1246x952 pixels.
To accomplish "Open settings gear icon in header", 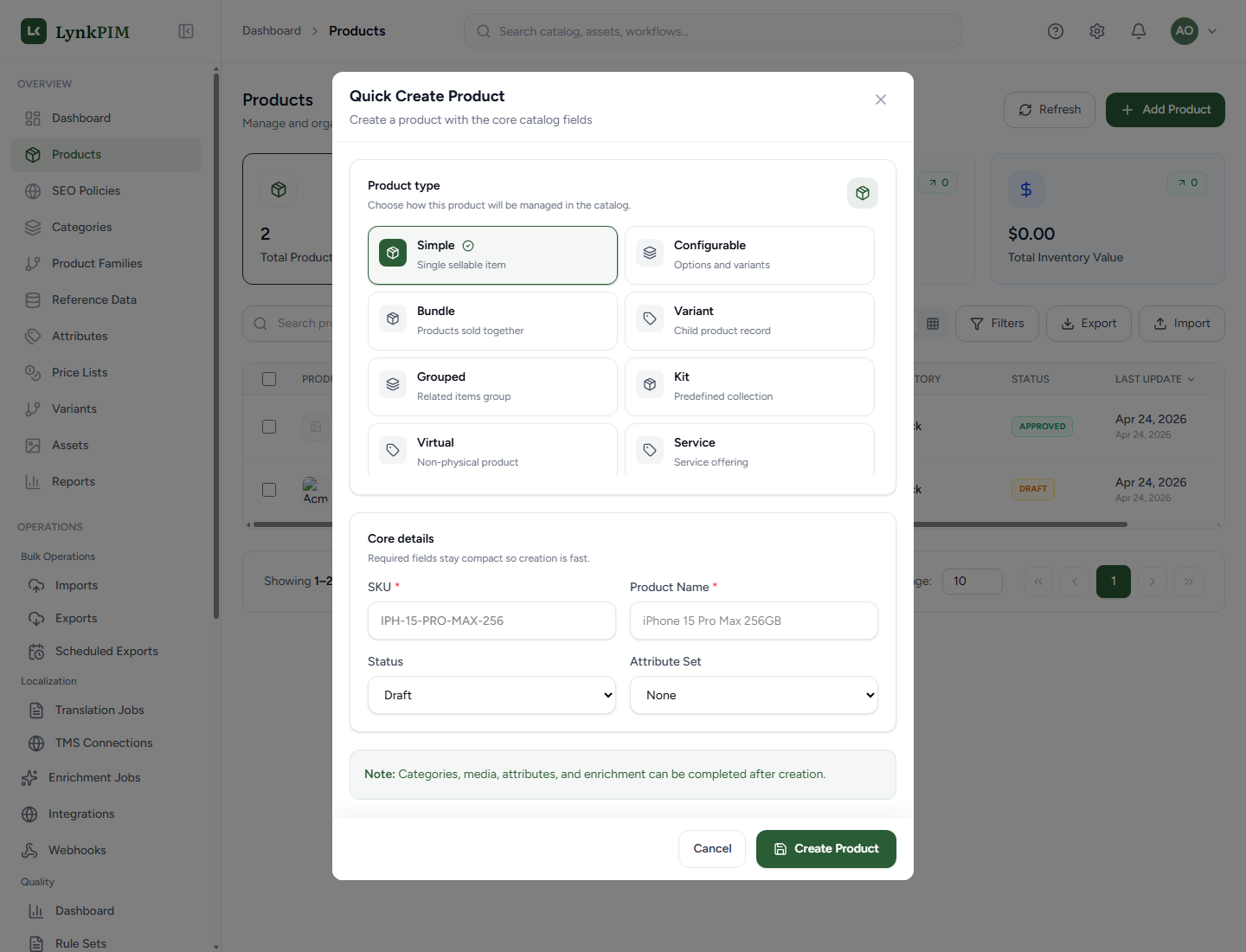I will (1097, 31).
